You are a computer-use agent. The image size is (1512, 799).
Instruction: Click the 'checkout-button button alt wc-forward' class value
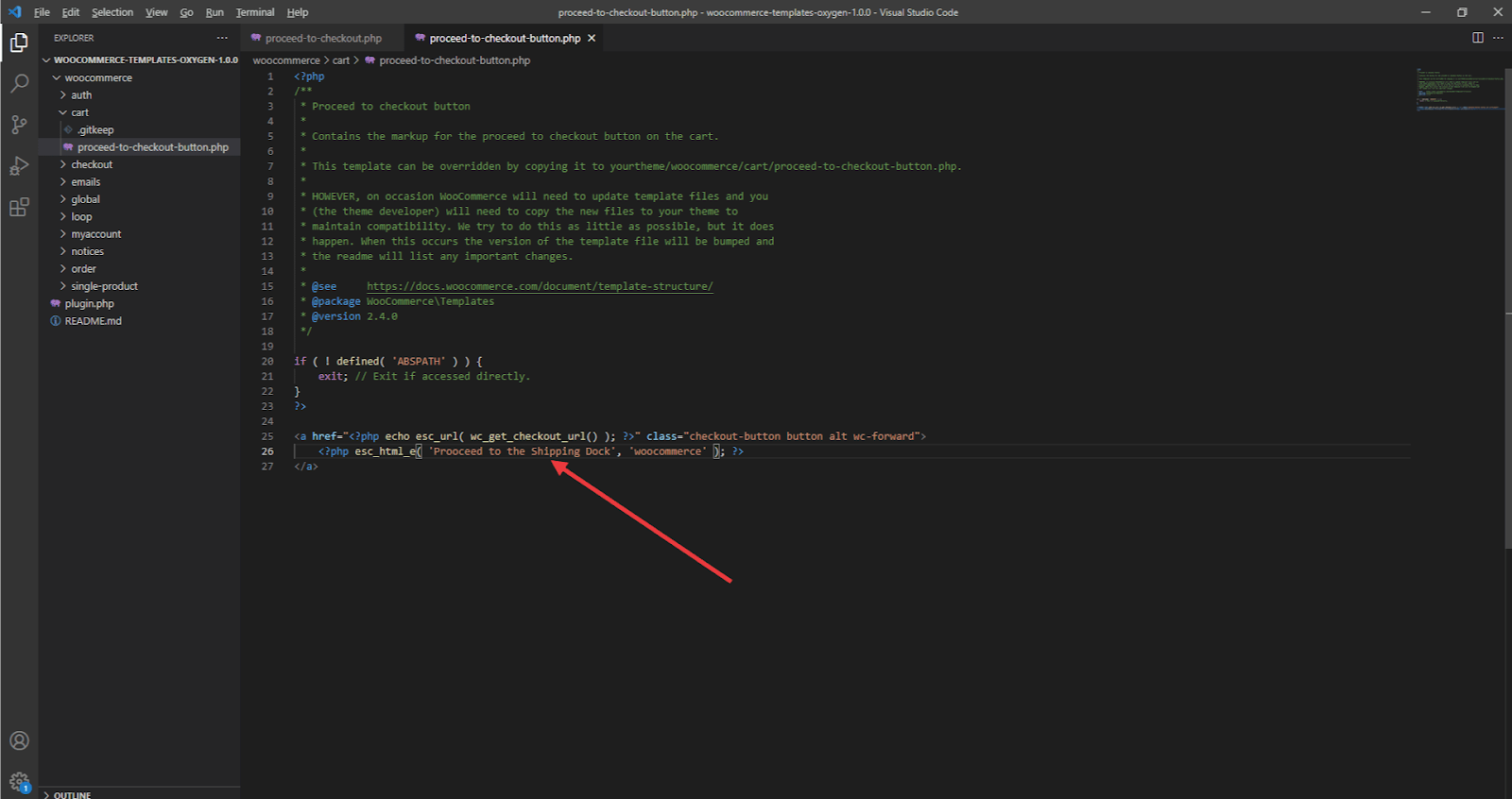801,436
